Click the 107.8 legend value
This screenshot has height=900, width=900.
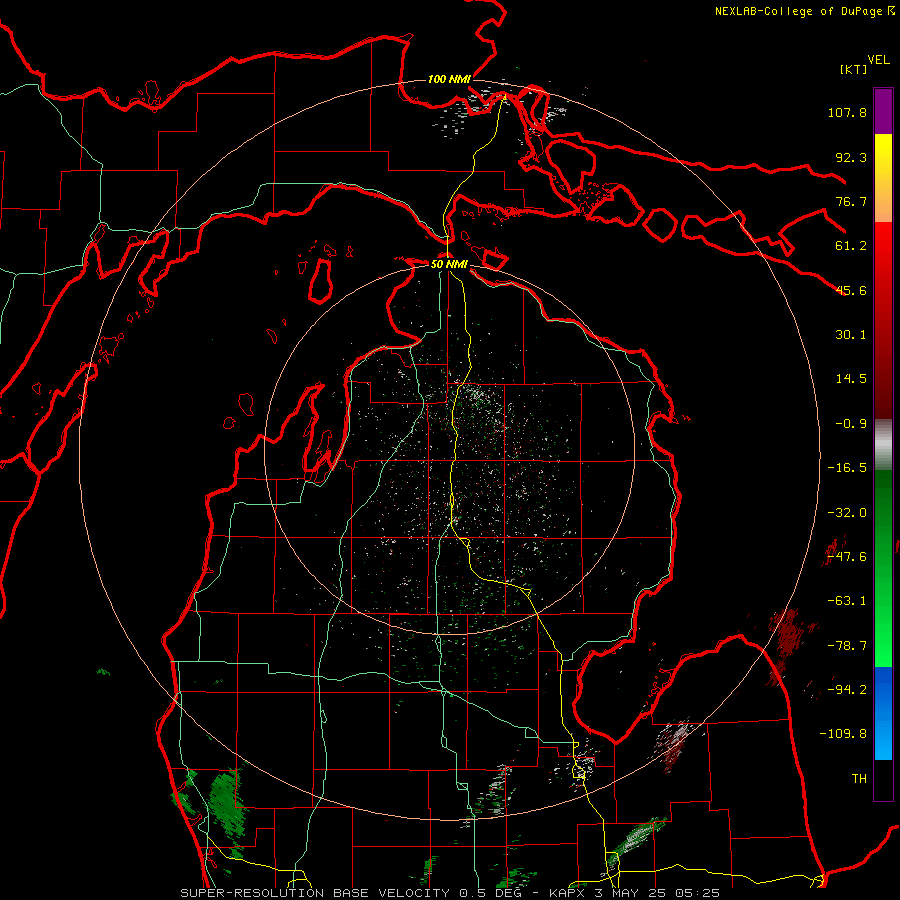pos(847,112)
